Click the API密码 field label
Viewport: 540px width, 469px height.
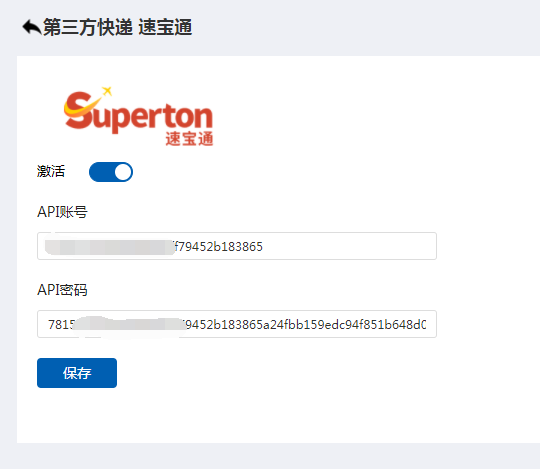tap(62, 290)
